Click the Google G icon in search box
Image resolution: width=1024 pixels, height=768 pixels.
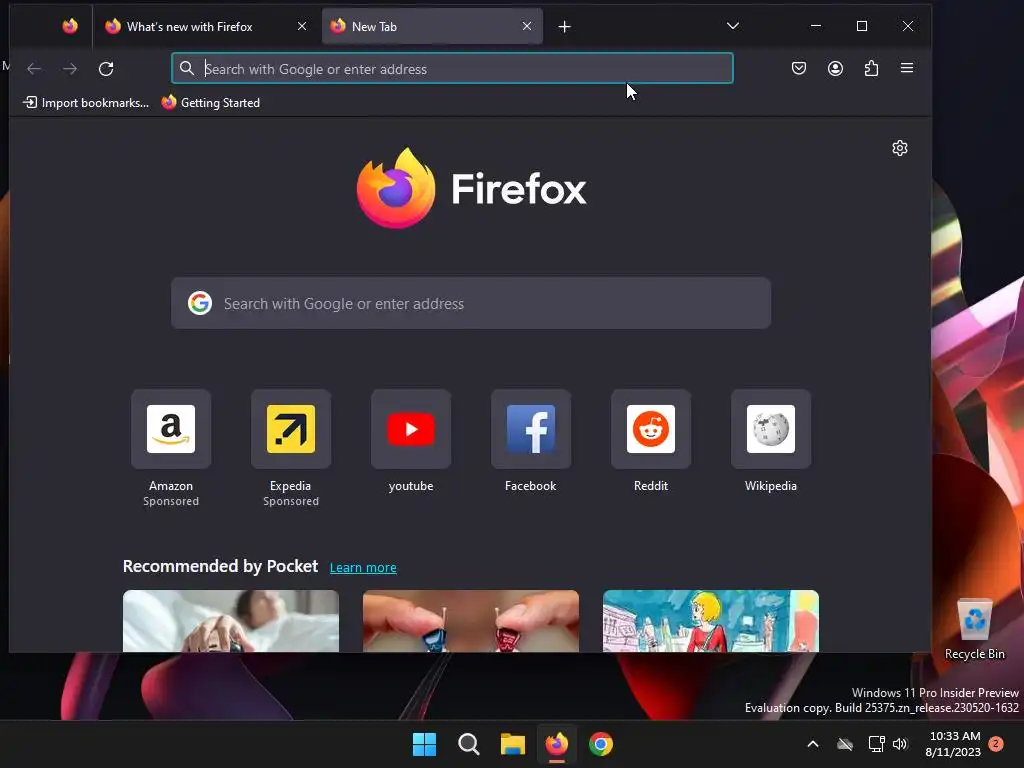[x=200, y=303]
